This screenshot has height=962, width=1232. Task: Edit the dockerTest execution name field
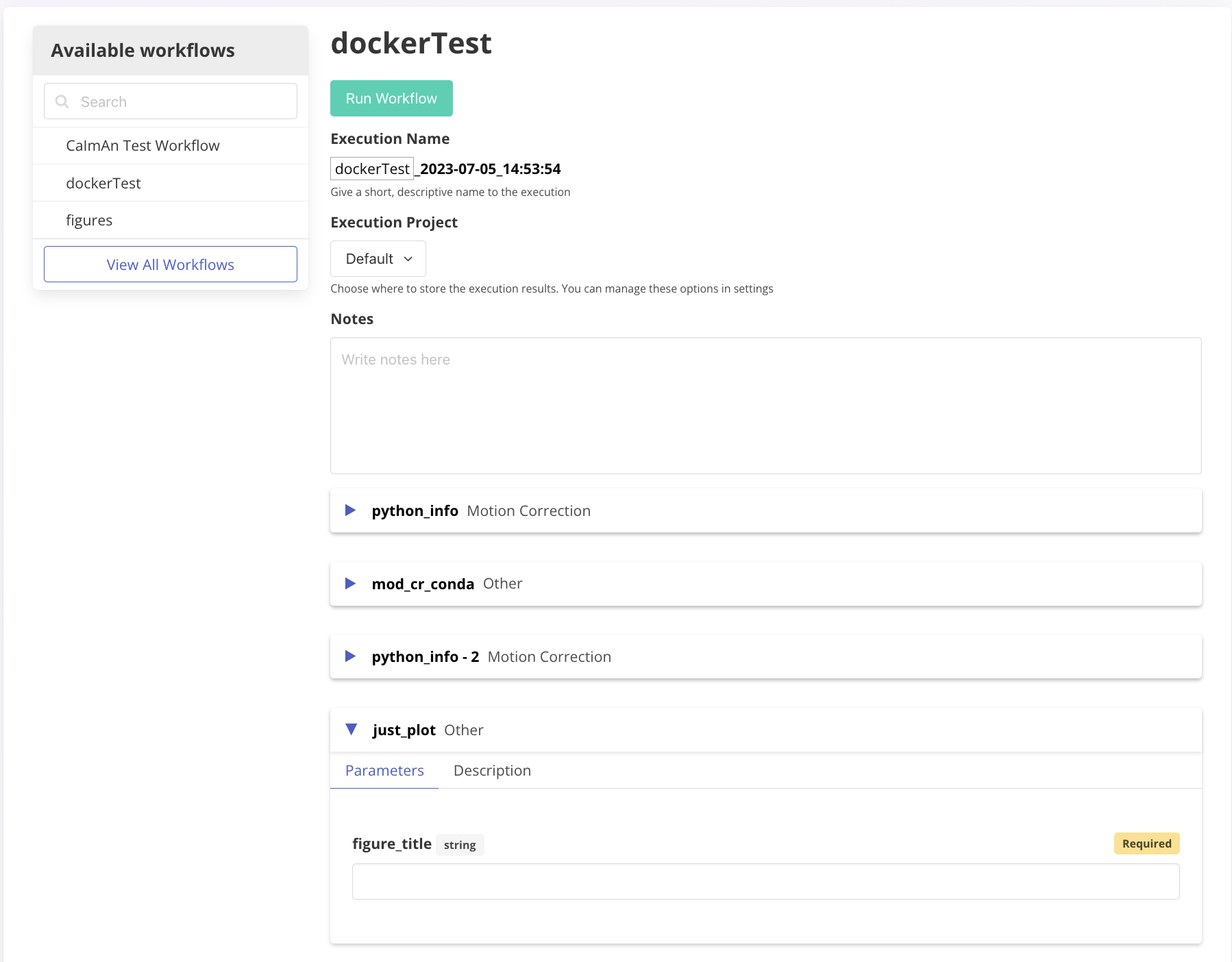(372, 169)
